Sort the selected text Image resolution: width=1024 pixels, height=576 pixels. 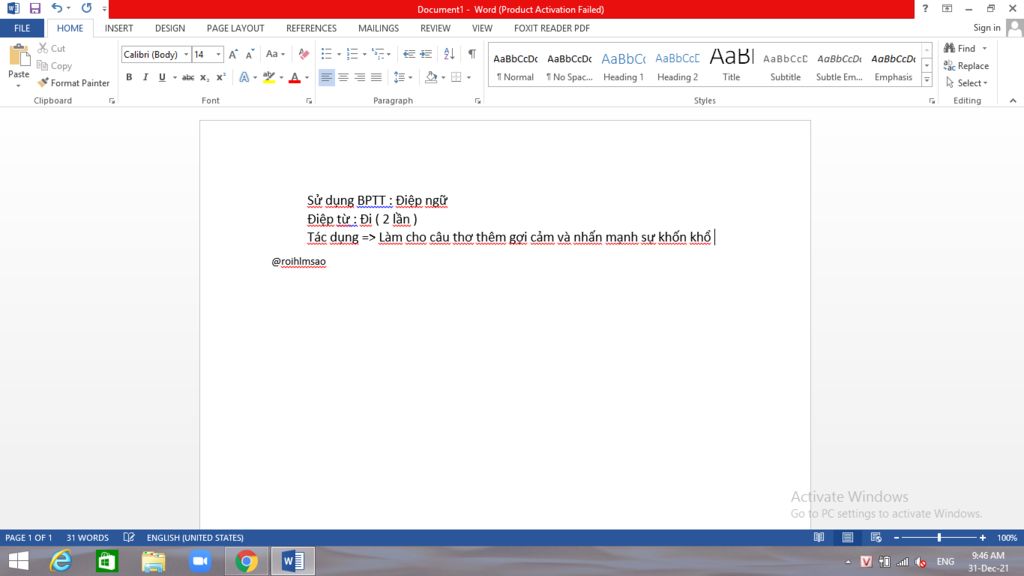(449, 54)
